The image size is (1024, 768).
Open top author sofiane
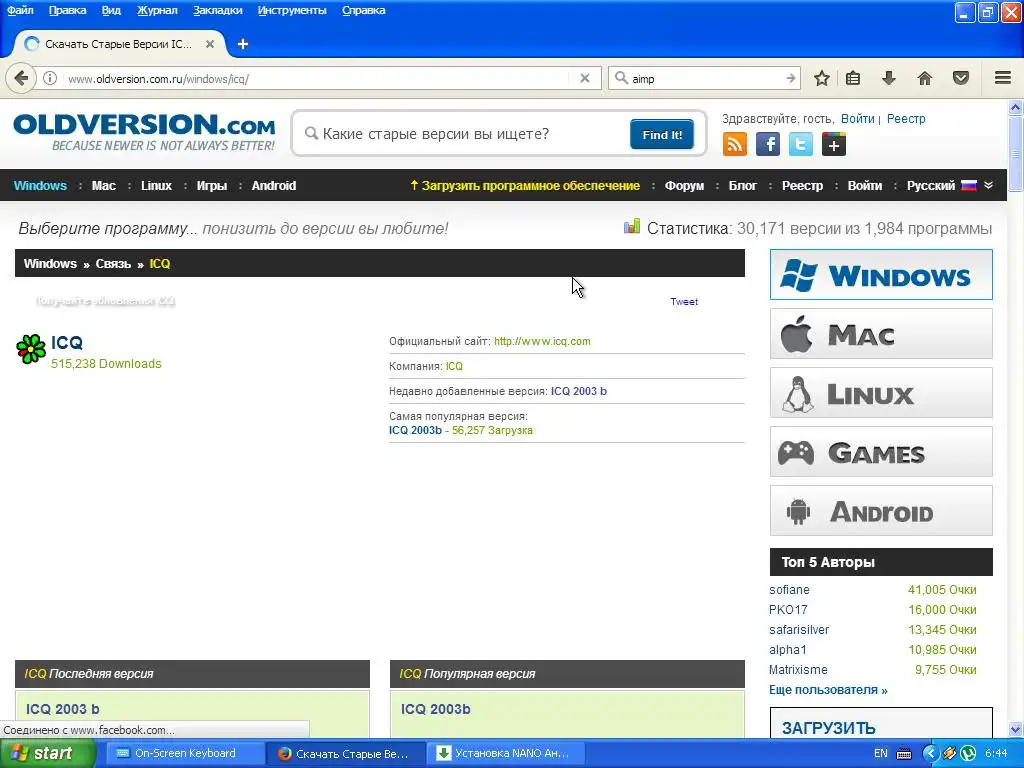click(x=789, y=590)
